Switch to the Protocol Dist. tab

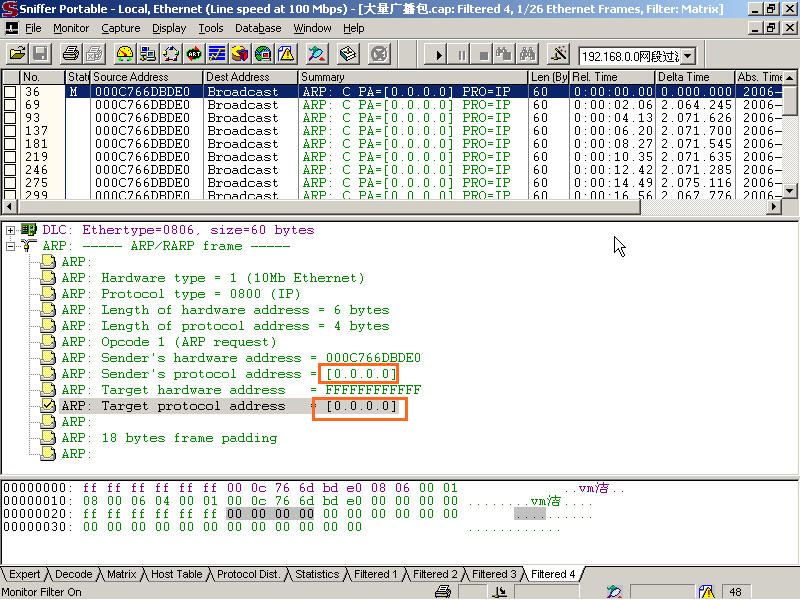pos(248,574)
